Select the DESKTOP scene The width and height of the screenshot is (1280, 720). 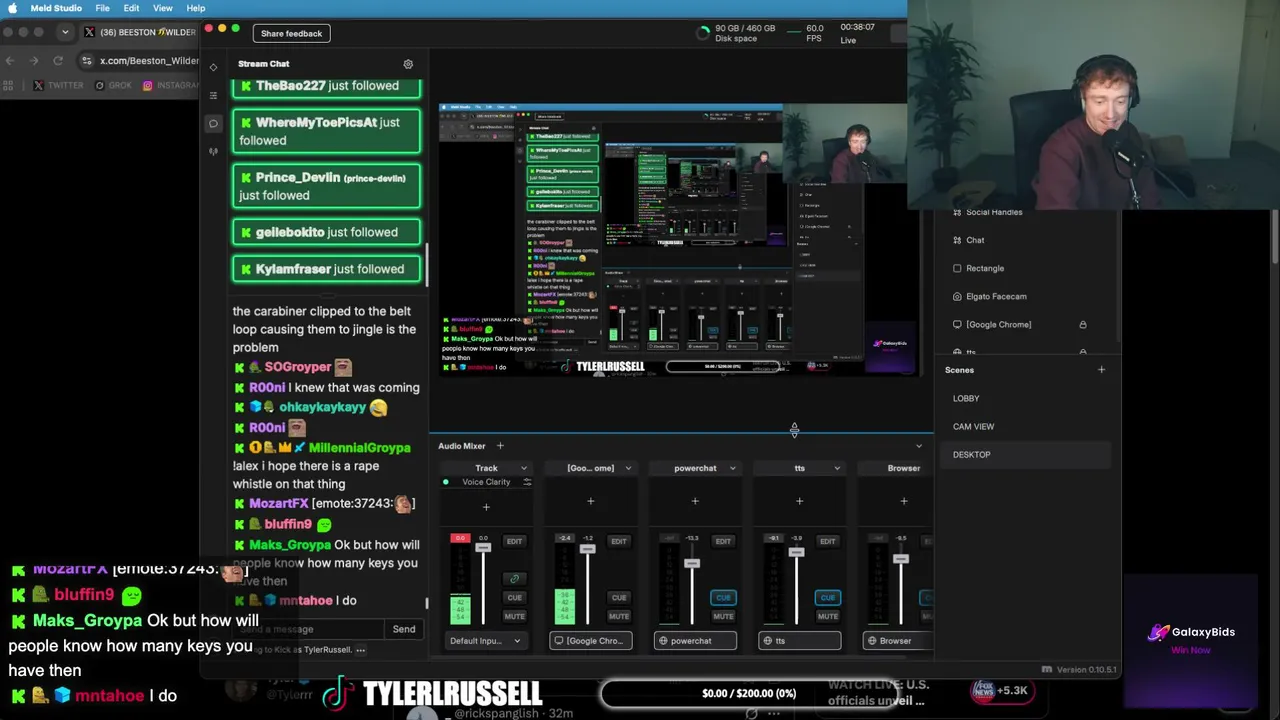pyautogui.click(x=1027, y=454)
